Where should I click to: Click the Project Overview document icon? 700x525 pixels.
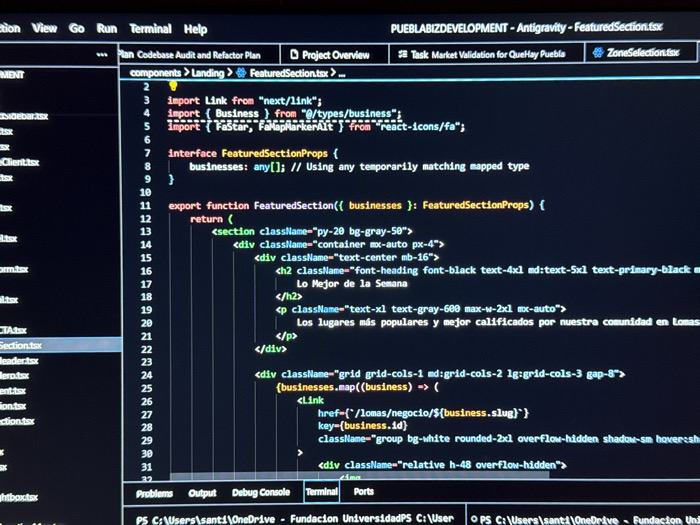coord(294,54)
